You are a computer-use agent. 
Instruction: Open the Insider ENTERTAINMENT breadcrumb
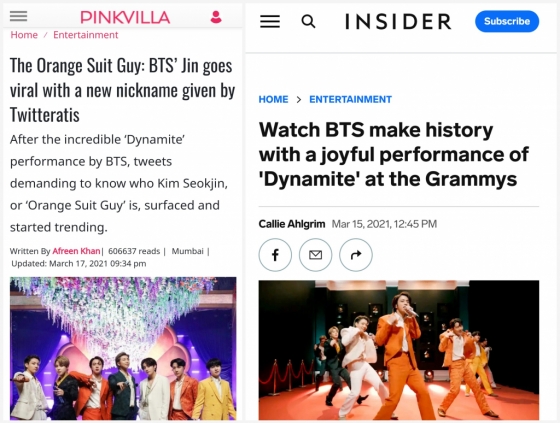350,99
